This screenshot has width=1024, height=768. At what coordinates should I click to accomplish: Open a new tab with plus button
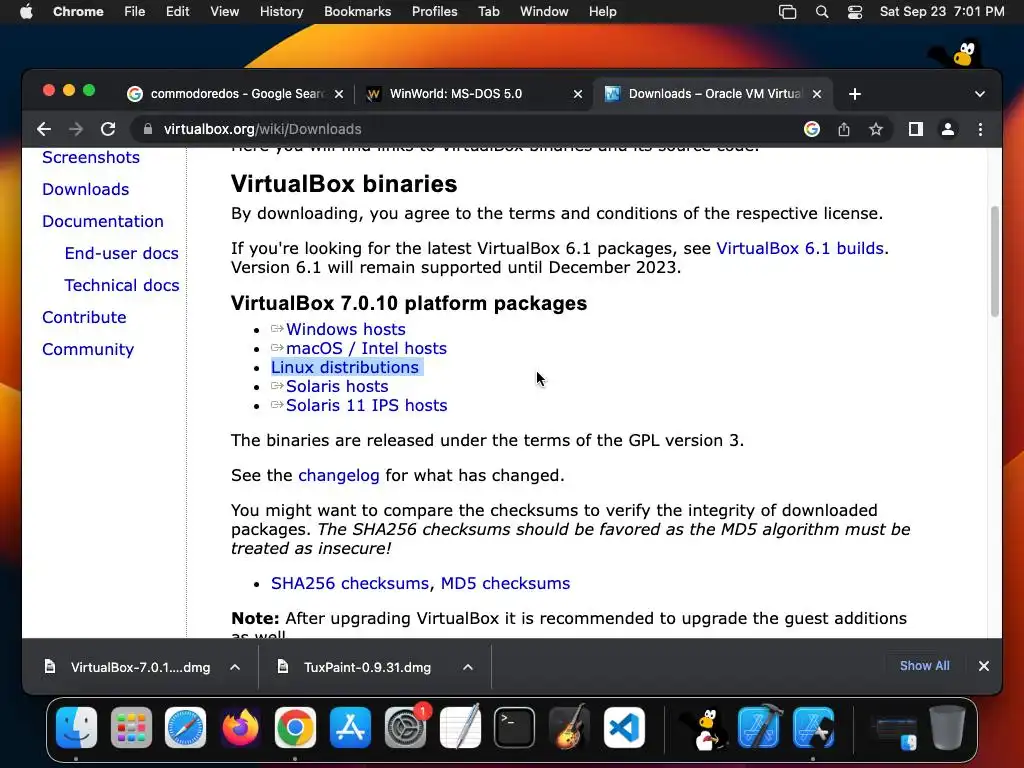pyautogui.click(x=855, y=94)
